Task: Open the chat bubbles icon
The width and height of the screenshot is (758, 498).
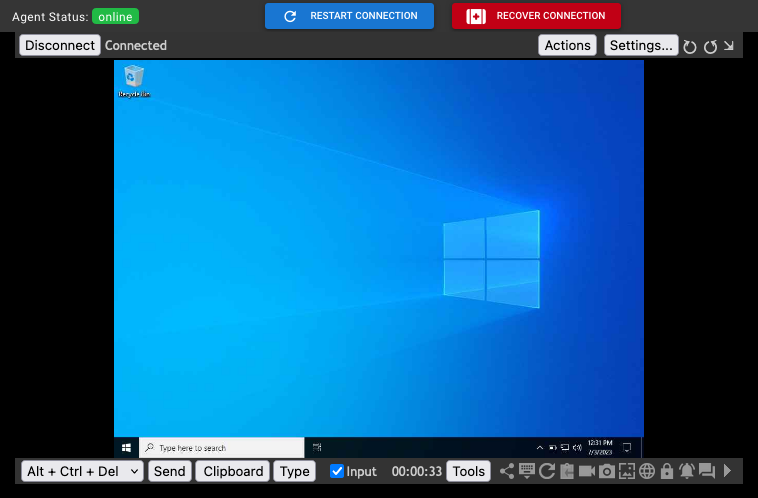Action: coord(707,471)
